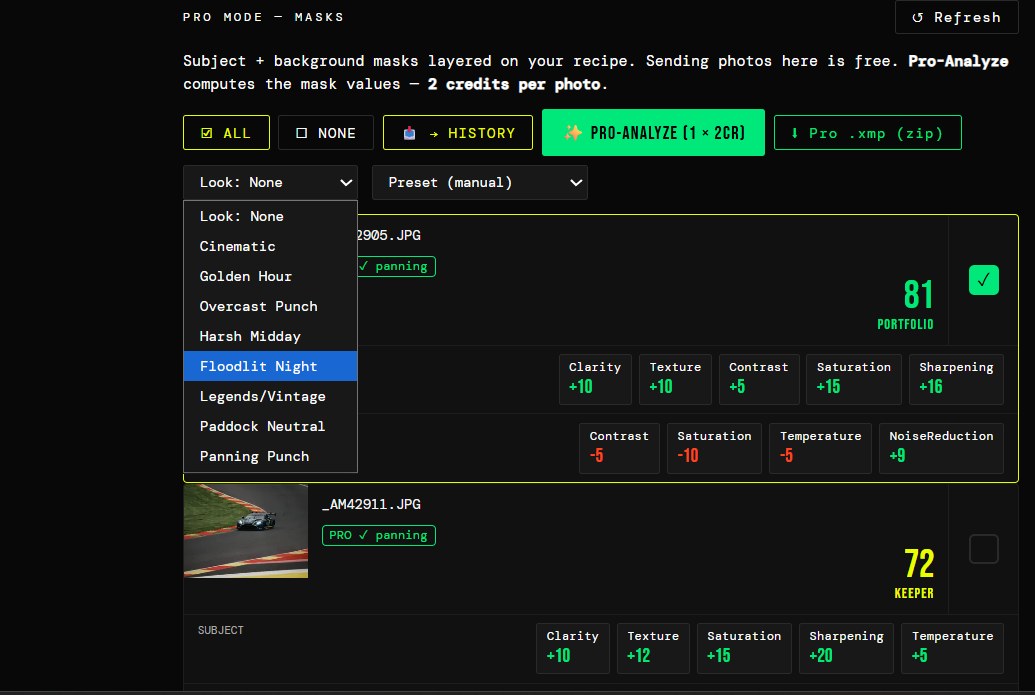Choose the Golden Hour look
The width and height of the screenshot is (1035, 695).
coord(271,277)
